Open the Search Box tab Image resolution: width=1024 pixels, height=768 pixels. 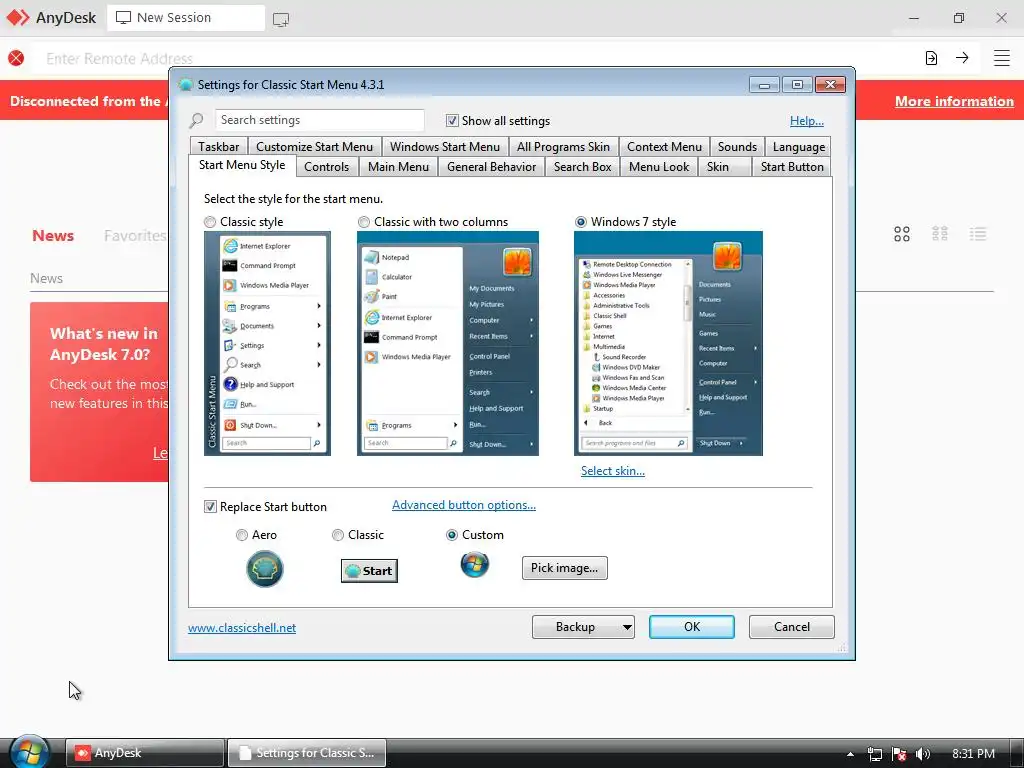tap(583, 167)
